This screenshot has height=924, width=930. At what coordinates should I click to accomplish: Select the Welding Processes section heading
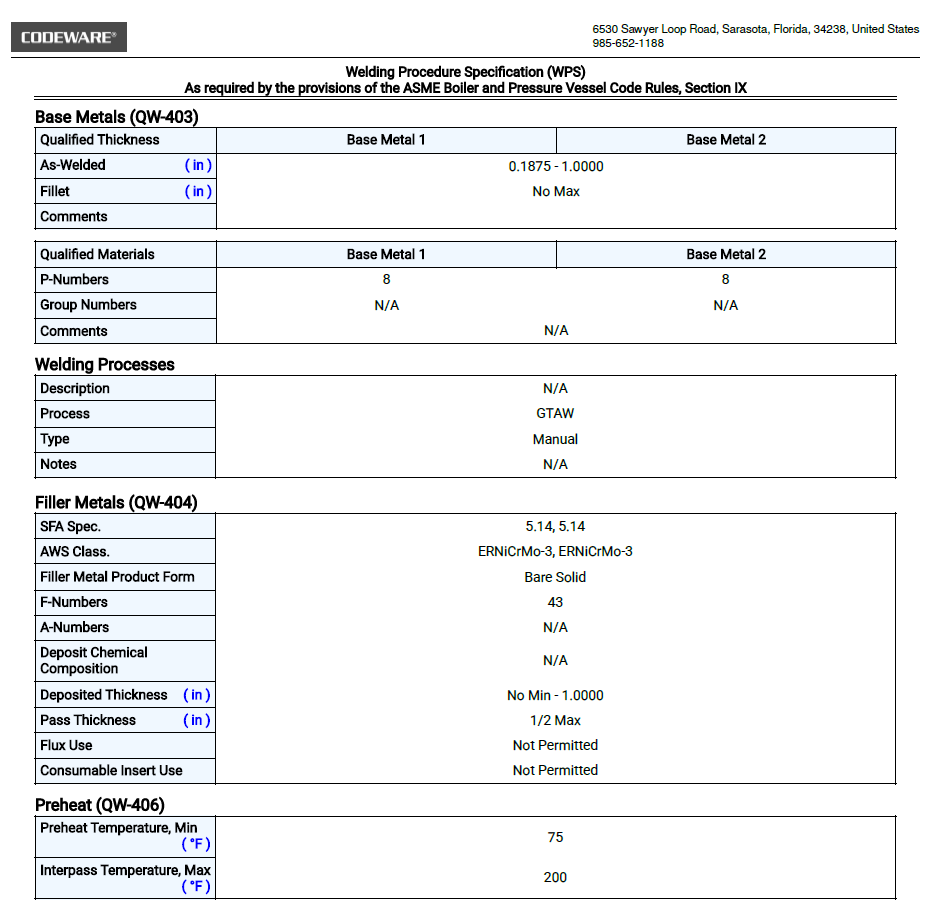[105, 365]
